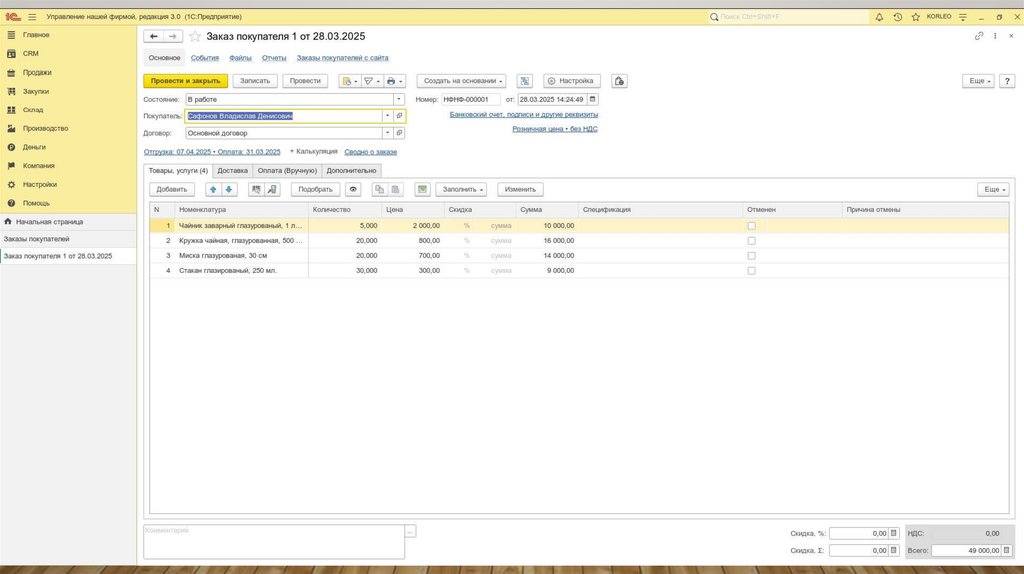Move row down with the blue arrow

pos(229,189)
